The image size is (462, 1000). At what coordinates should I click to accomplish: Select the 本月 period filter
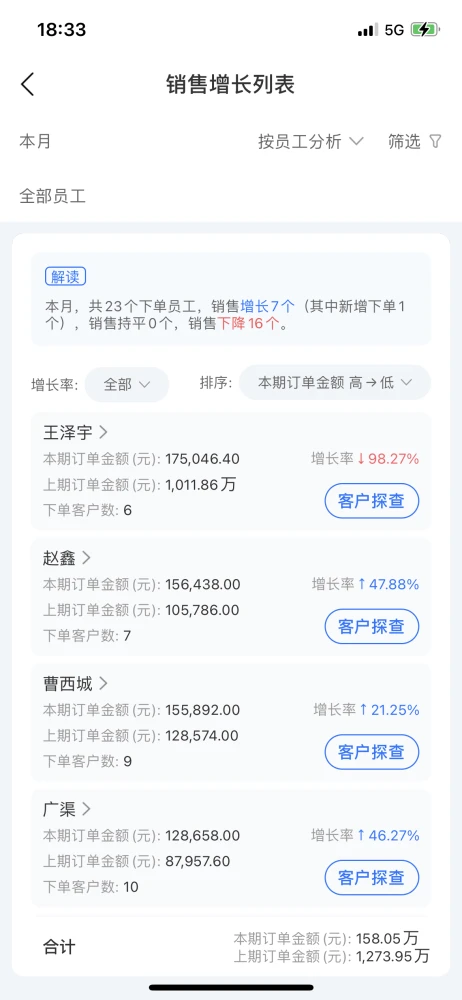(x=35, y=141)
